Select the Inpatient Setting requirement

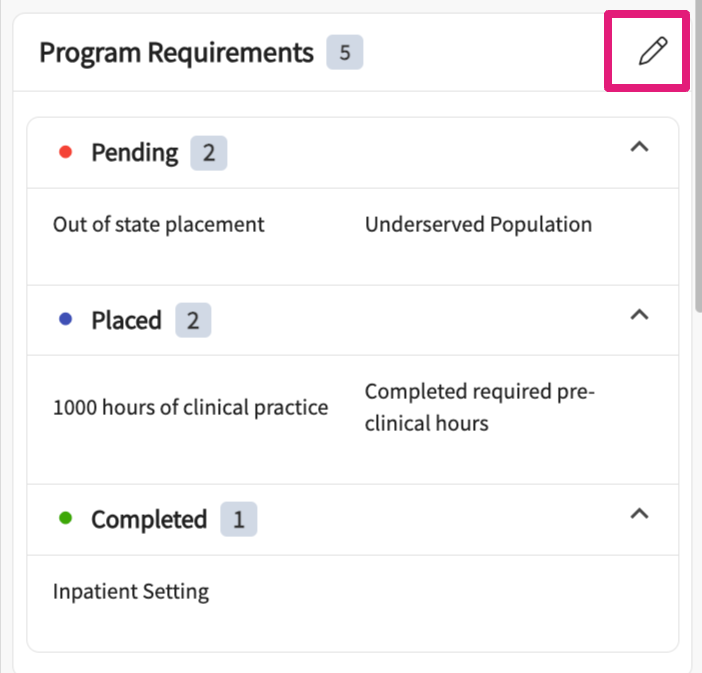click(131, 591)
